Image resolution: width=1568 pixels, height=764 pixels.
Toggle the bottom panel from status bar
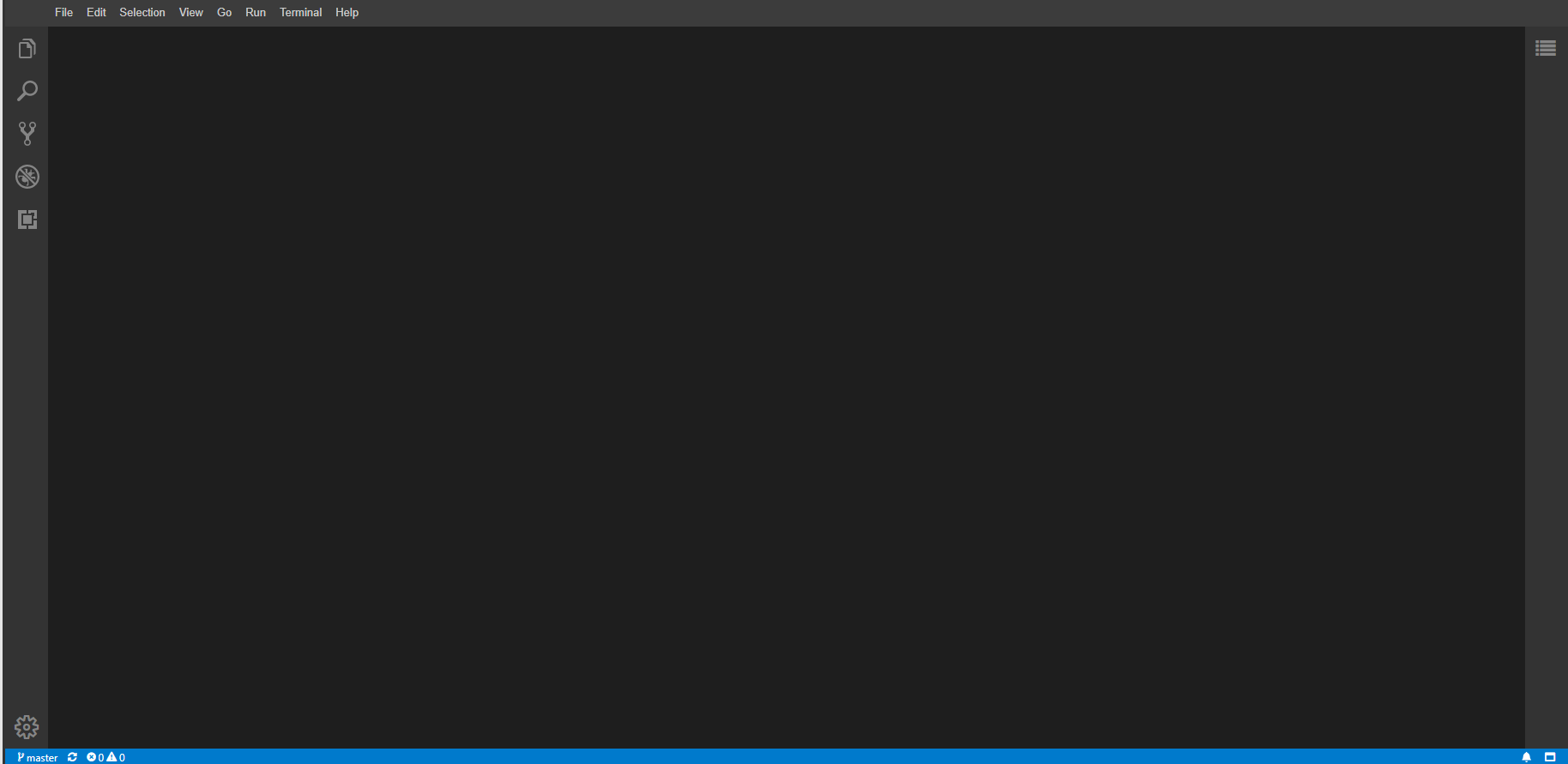click(1550, 757)
